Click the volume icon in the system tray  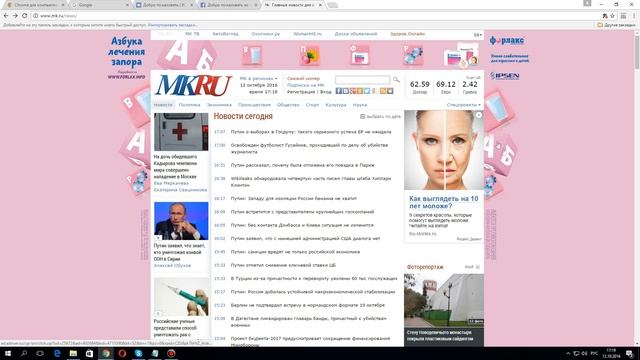(584, 353)
